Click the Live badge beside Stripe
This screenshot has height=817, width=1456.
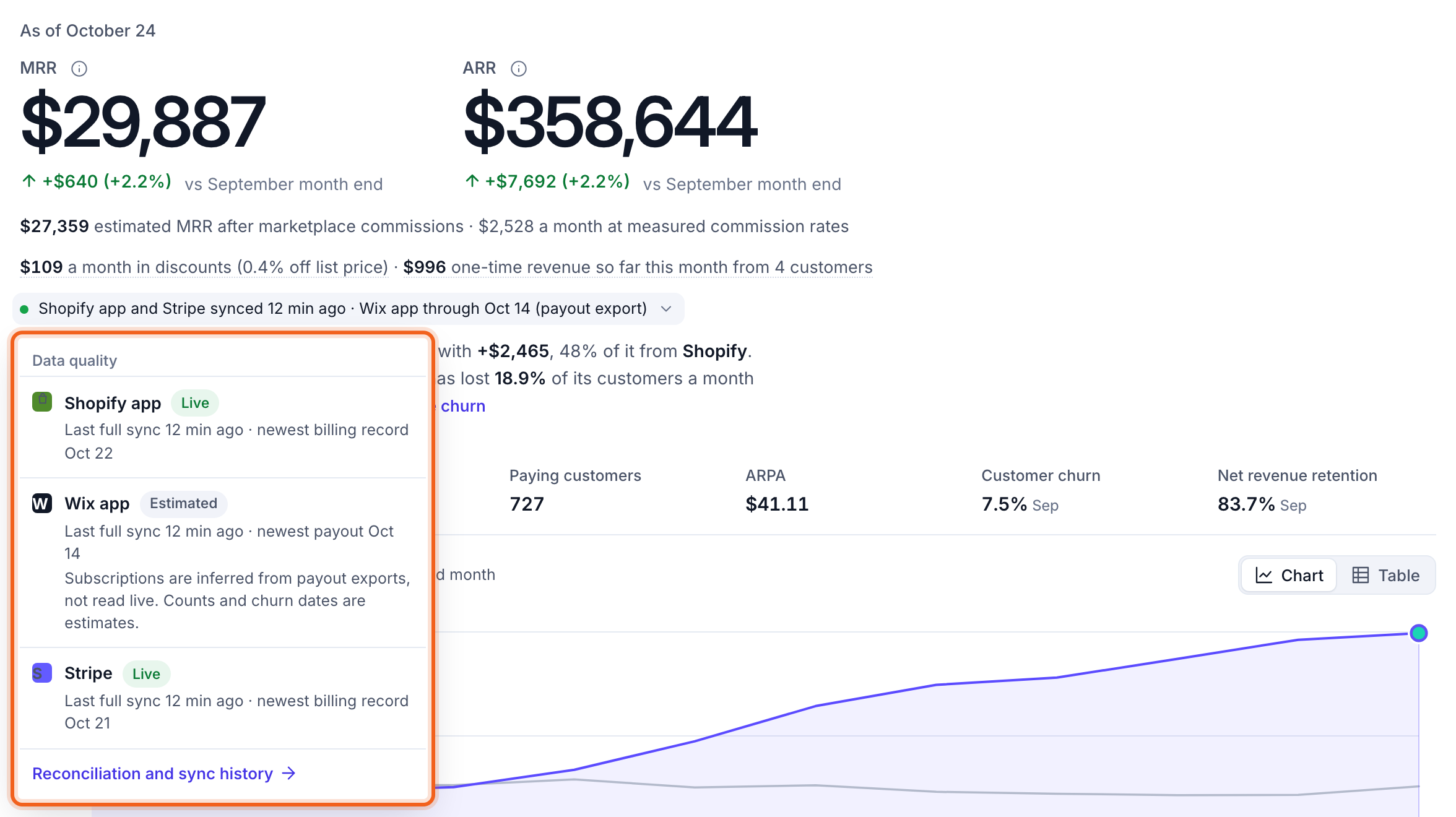tap(146, 674)
